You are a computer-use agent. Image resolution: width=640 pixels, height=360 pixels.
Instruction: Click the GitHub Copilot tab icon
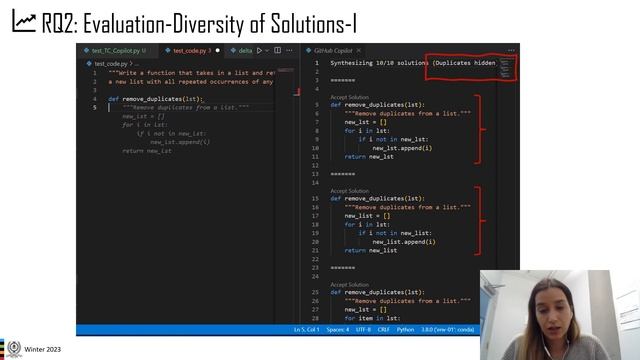(309, 51)
